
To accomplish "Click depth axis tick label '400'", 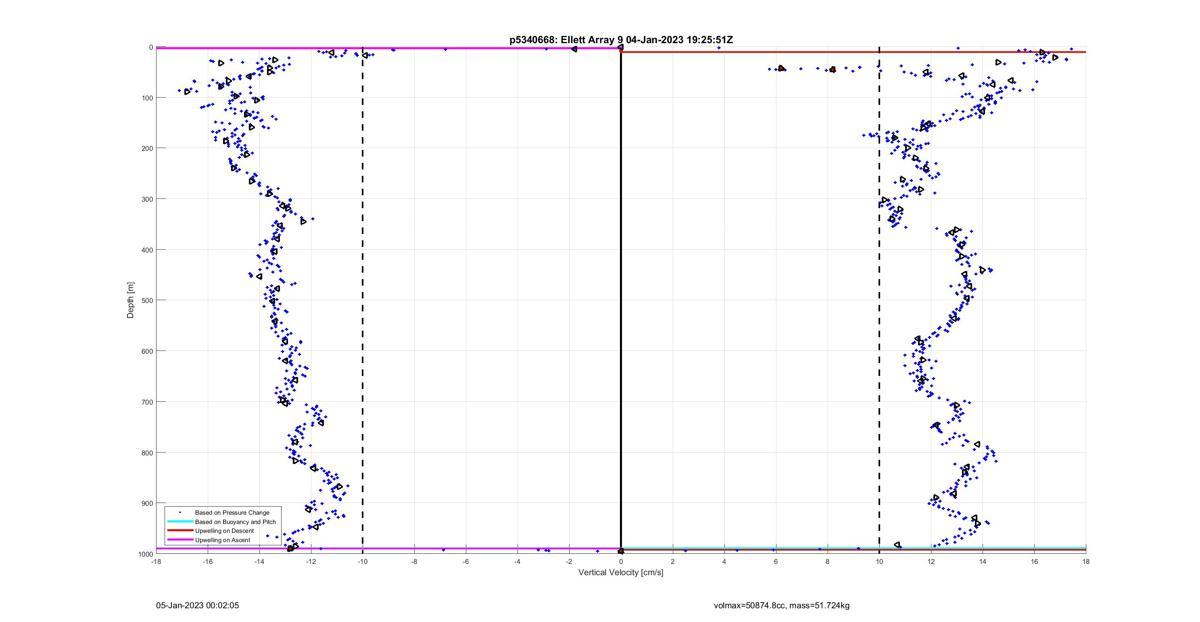I will 146,250.
